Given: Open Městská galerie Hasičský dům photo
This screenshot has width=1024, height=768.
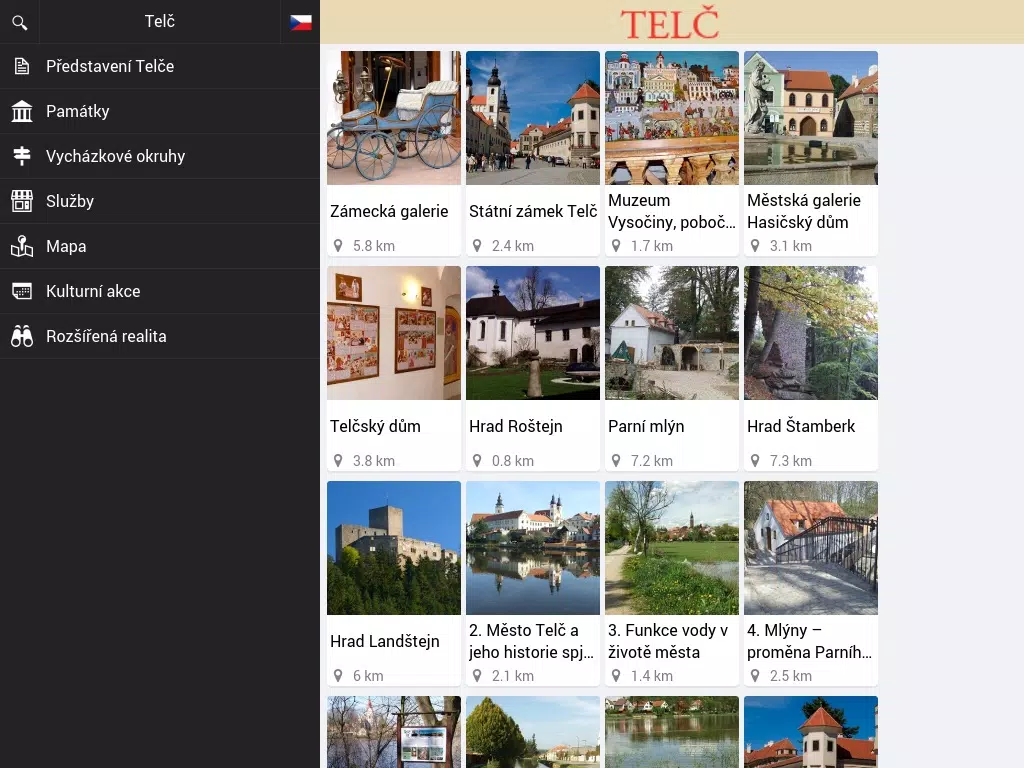Looking at the screenshot, I should (x=811, y=118).
